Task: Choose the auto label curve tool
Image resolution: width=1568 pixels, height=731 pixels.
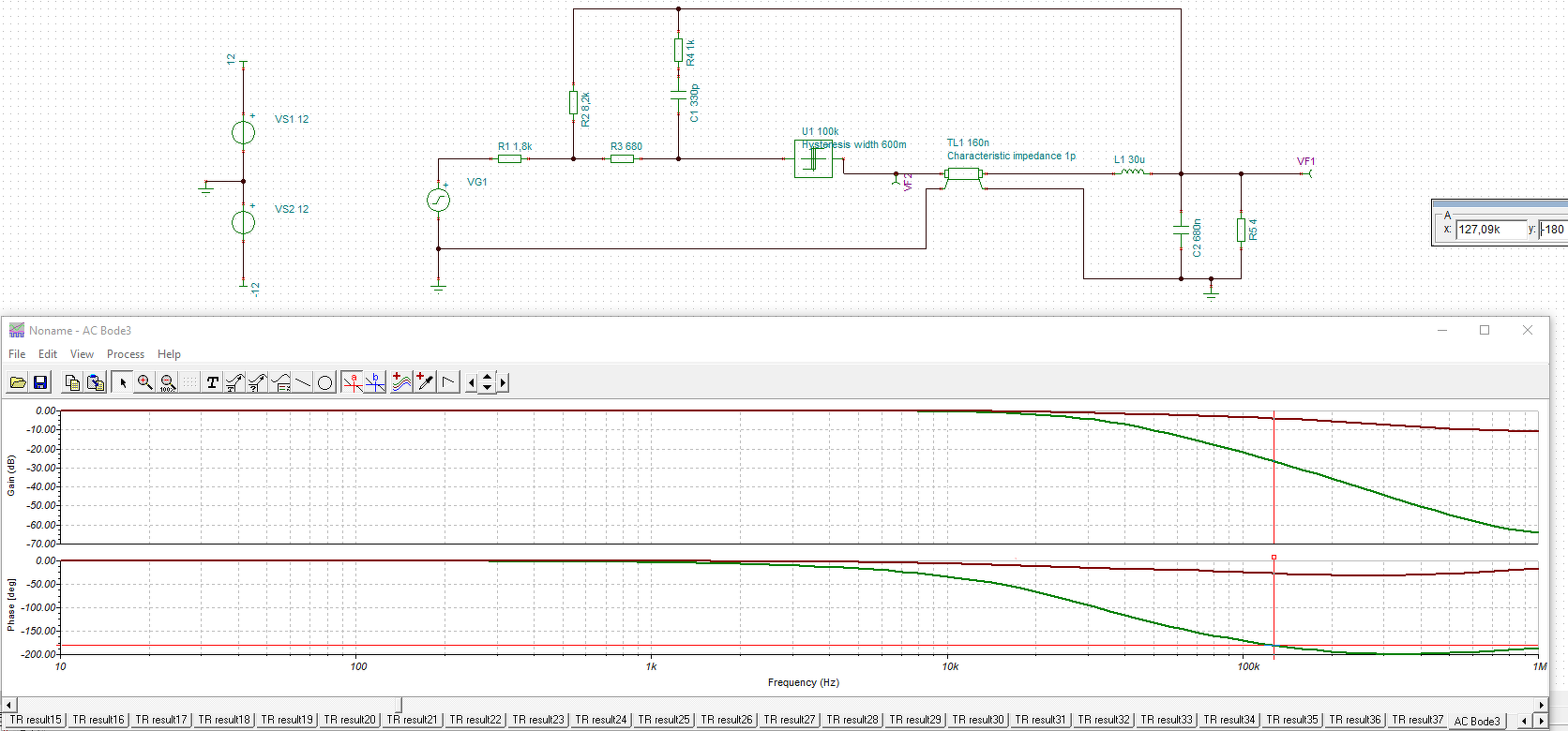Action: (235, 382)
